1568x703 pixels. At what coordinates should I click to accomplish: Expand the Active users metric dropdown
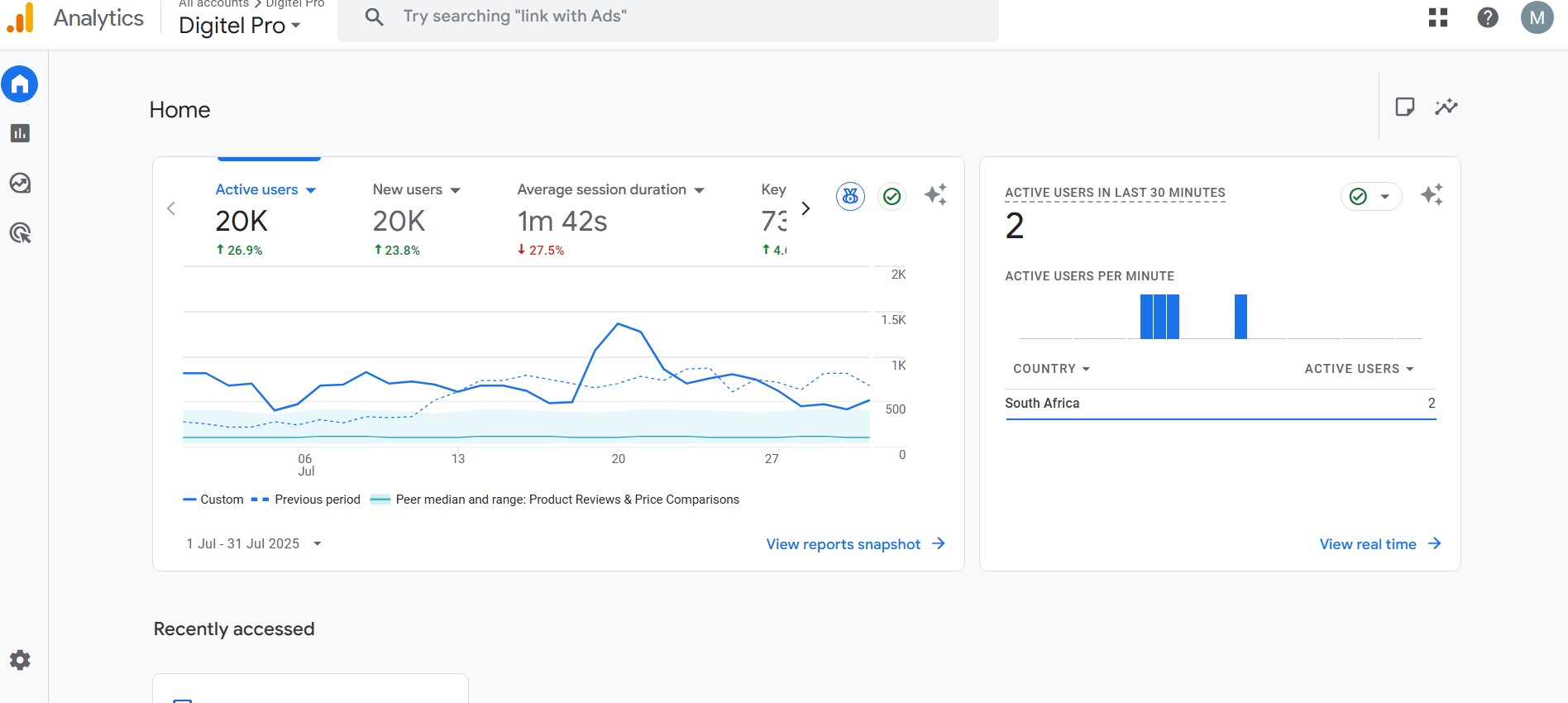[x=310, y=190]
